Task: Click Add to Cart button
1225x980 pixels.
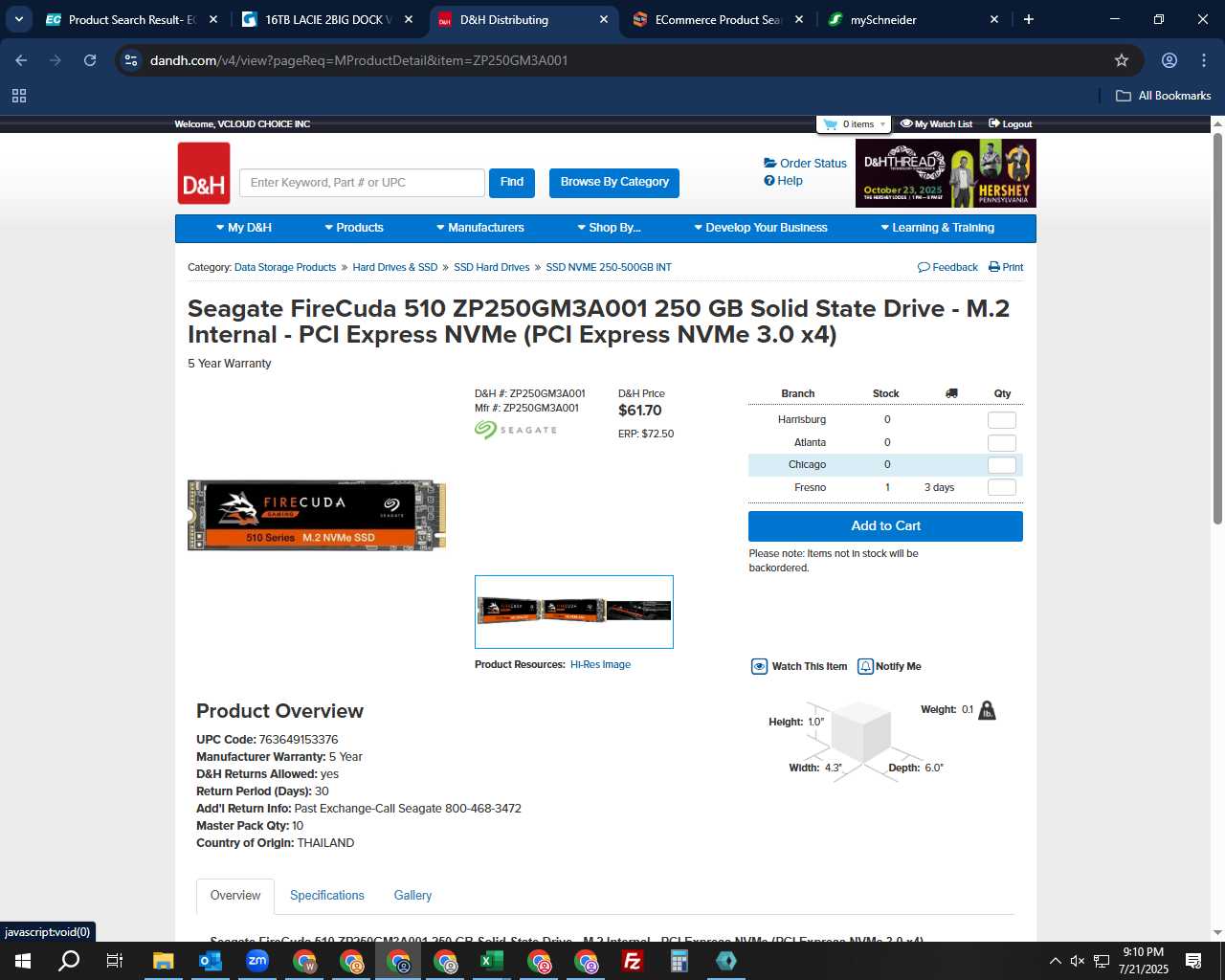Action: (x=885, y=526)
